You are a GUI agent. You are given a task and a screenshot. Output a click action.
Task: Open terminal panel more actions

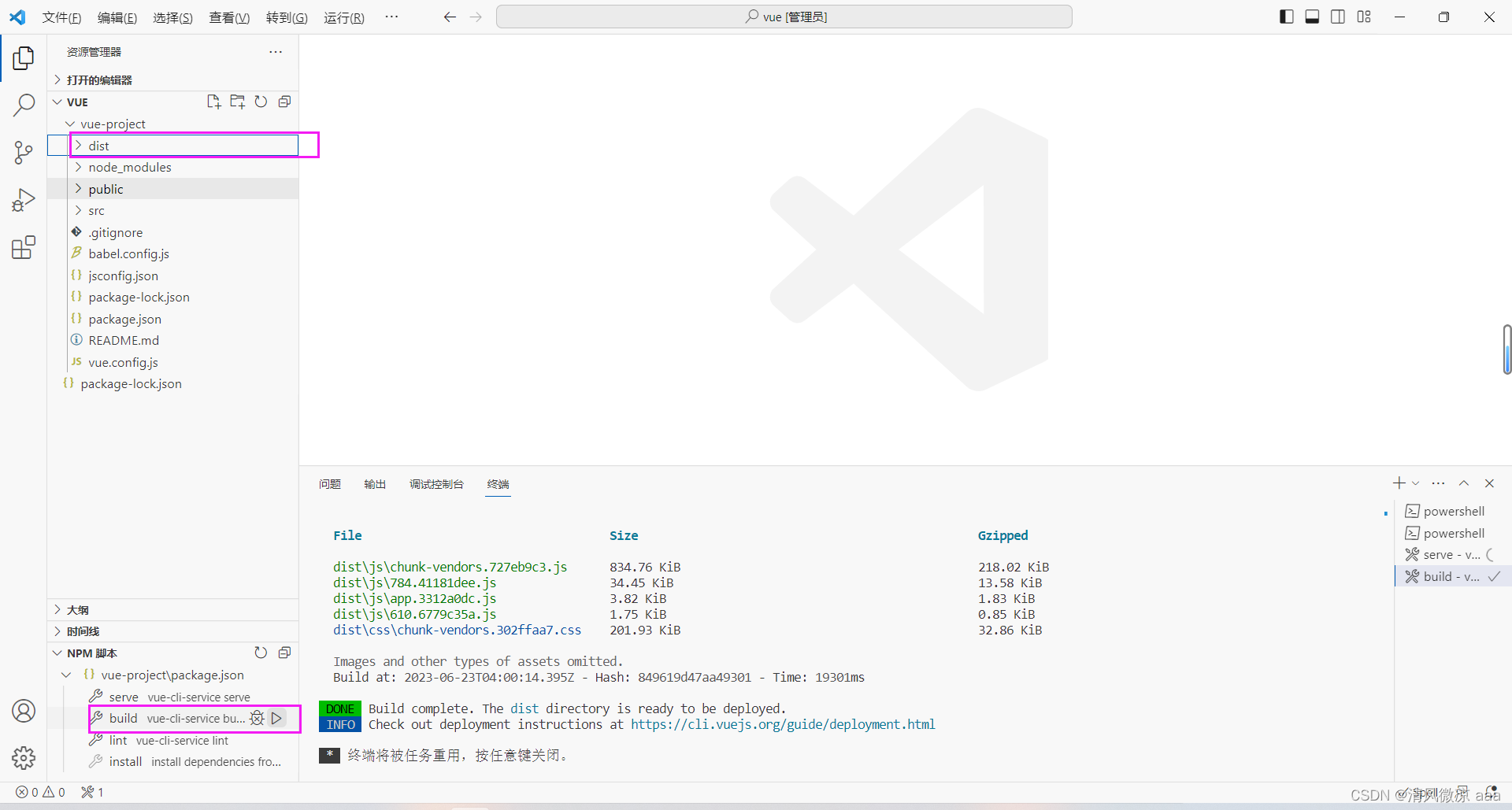(x=1438, y=483)
